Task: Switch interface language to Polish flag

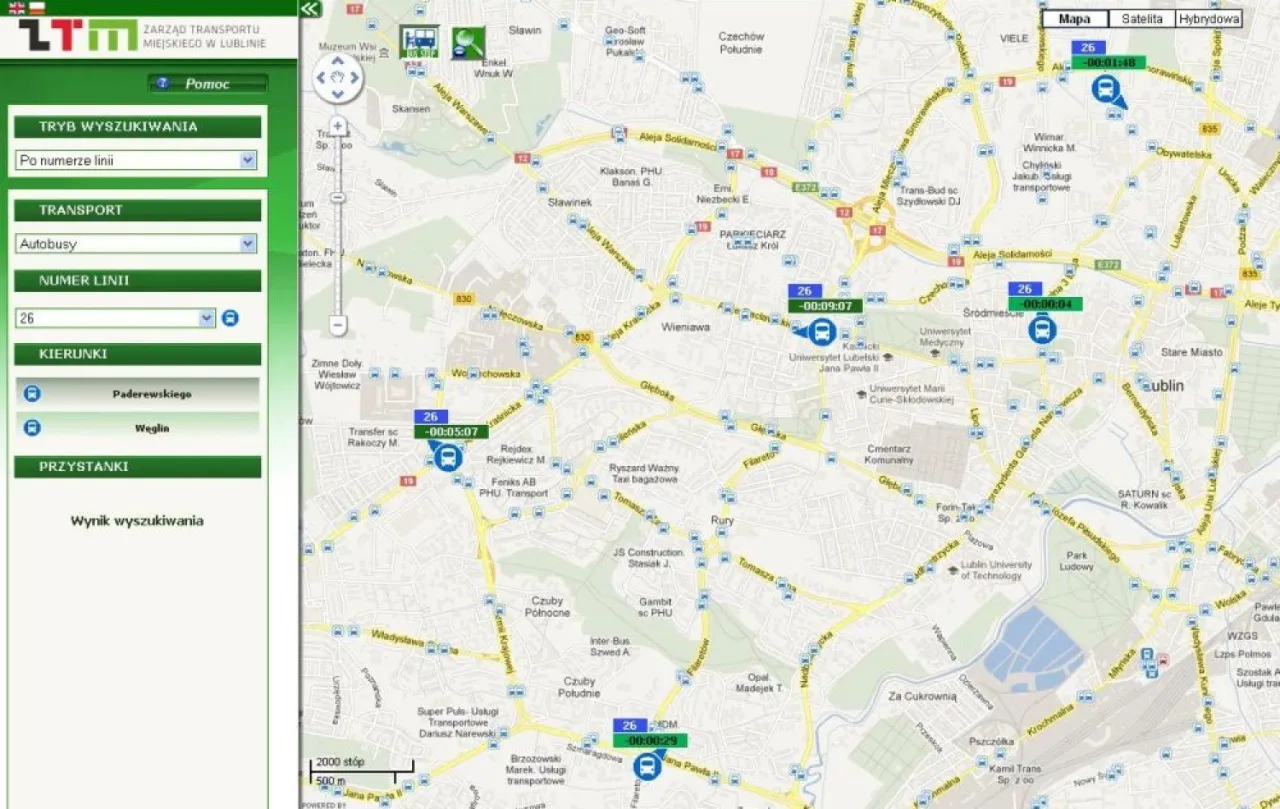Action: tap(37, 7)
